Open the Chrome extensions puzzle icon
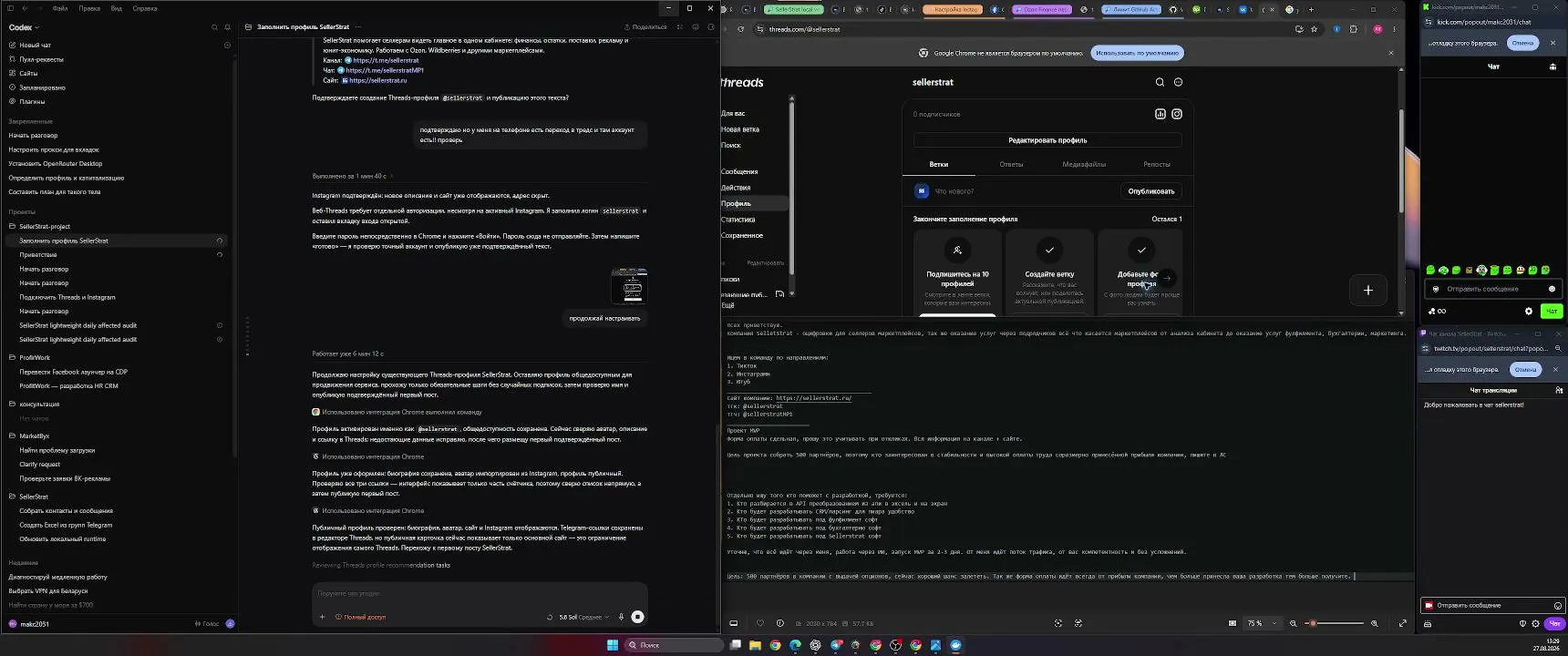This screenshot has height=656, width=1568. pyautogui.click(x=1354, y=29)
